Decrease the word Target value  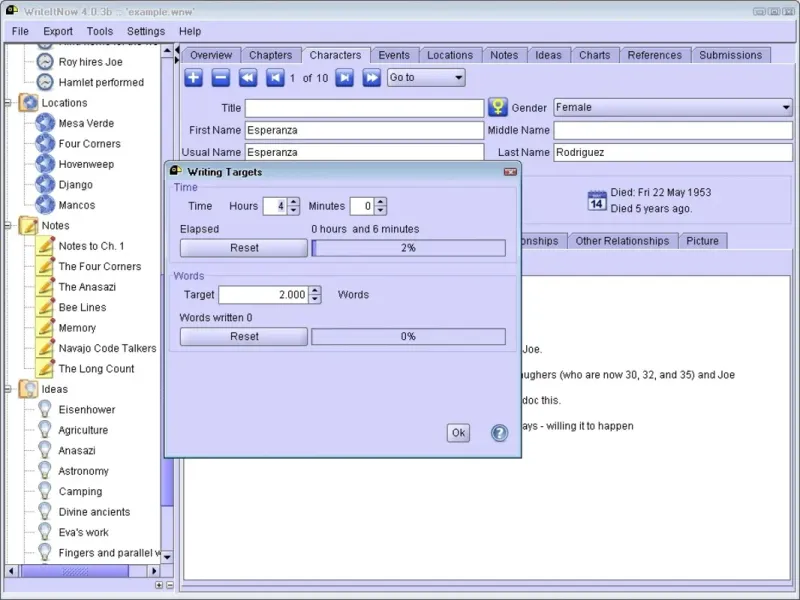(315, 299)
